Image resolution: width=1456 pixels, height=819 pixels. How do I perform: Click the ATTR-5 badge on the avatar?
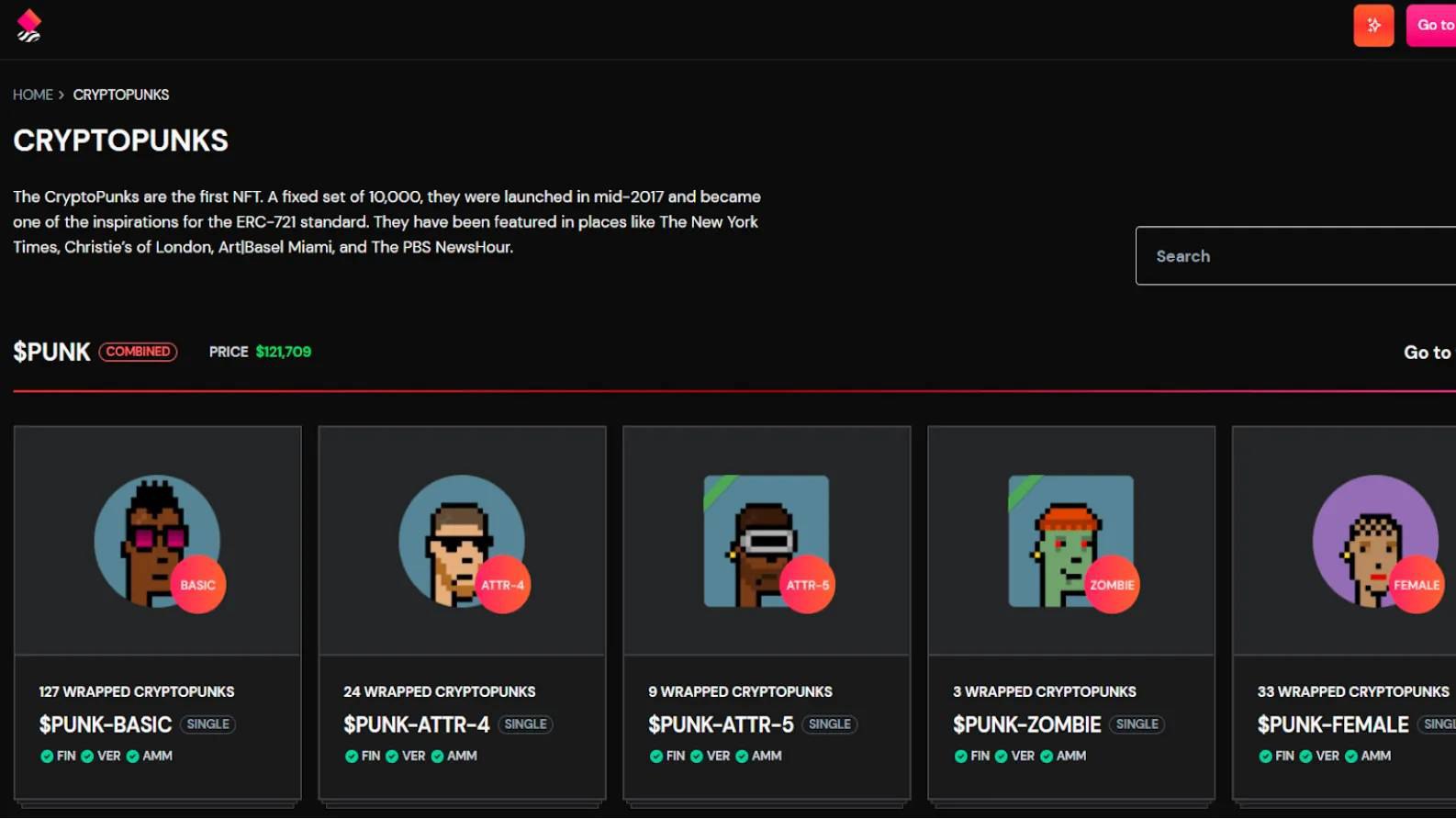[807, 585]
